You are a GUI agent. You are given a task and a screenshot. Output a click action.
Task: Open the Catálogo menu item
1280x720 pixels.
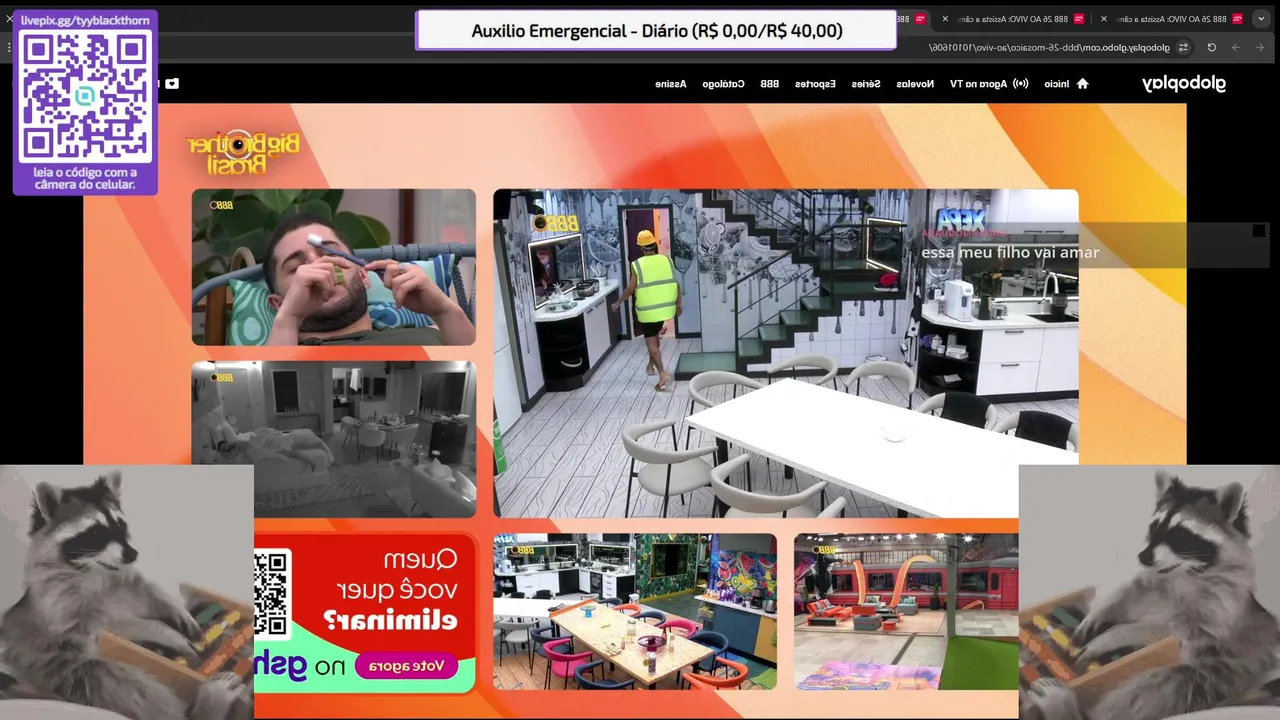(x=723, y=84)
